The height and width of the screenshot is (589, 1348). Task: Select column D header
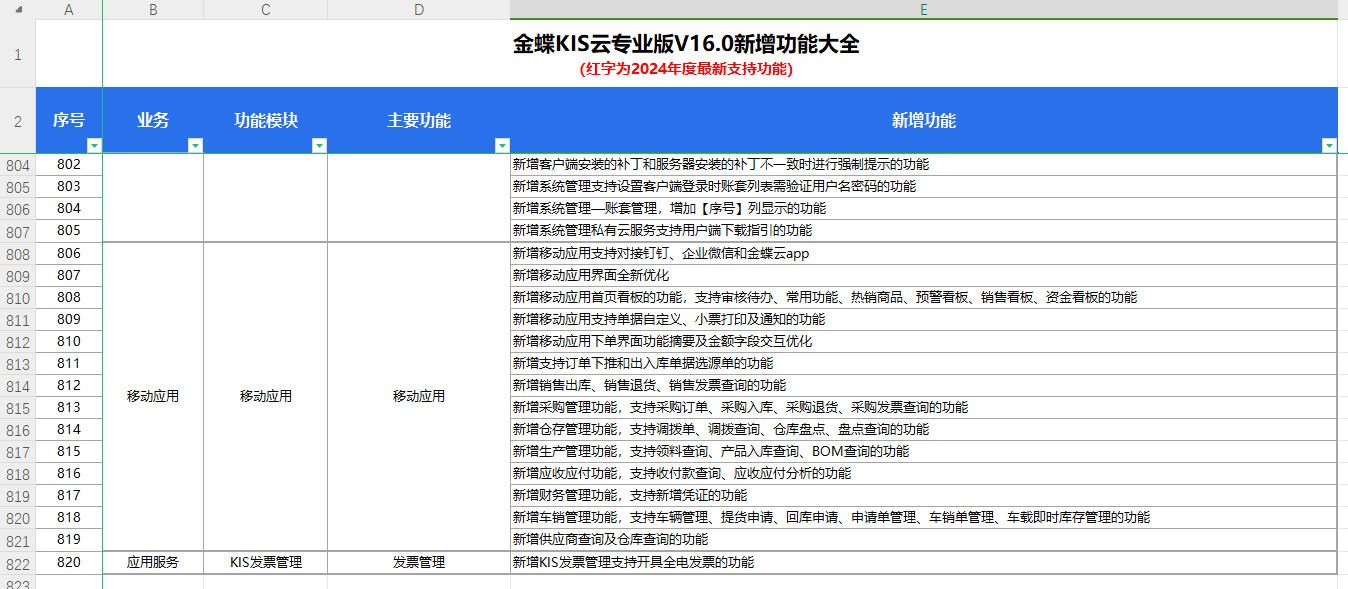(419, 9)
